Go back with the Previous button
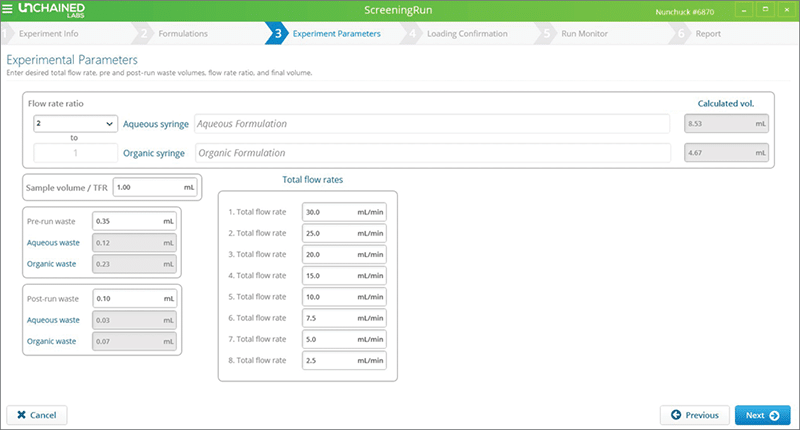 pos(694,414)
